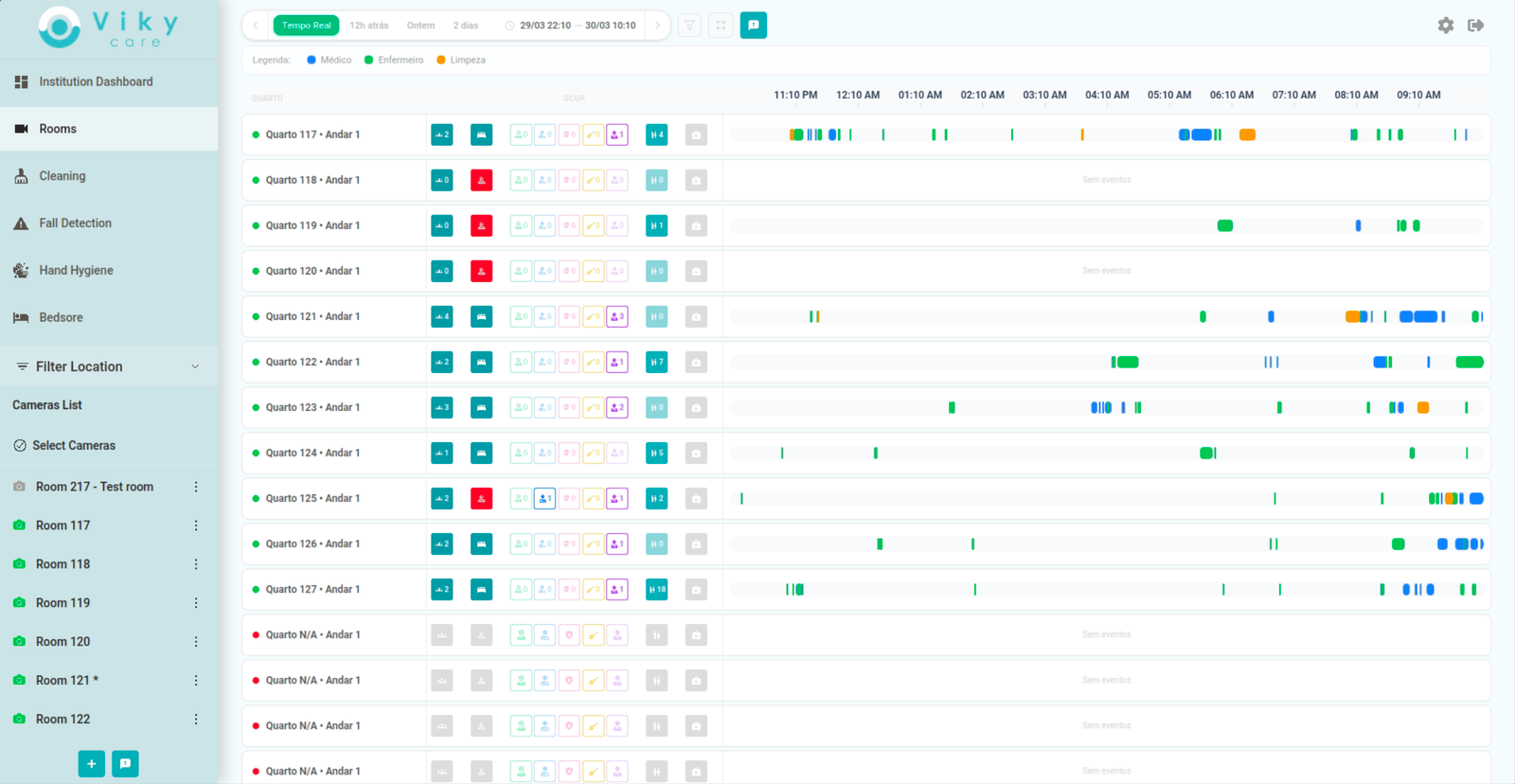Viewport: 1515px width, 784px height.
Task: Toggle camera icon for Room 121 *
Action: click(x=19, y=680)
